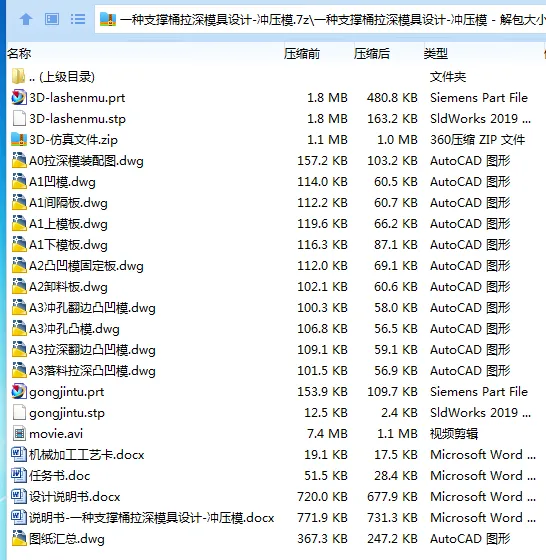The width and height of the screenshot is (546, 560).
Task: Click the 机械加工工艺卡.docx Word icon
Action: (19, 454)
